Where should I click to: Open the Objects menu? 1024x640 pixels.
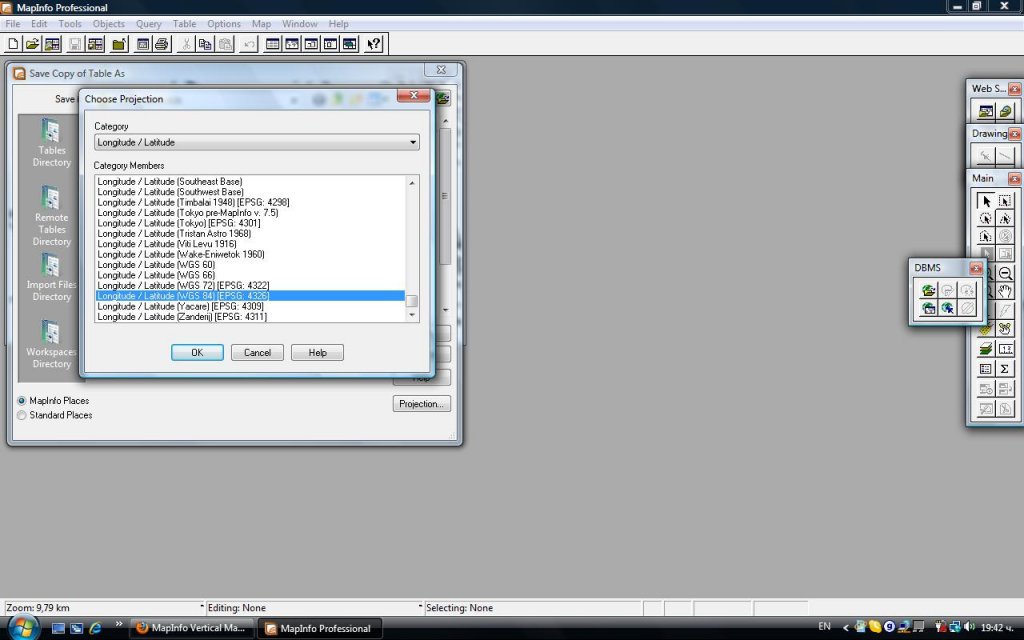pos(108,24)
